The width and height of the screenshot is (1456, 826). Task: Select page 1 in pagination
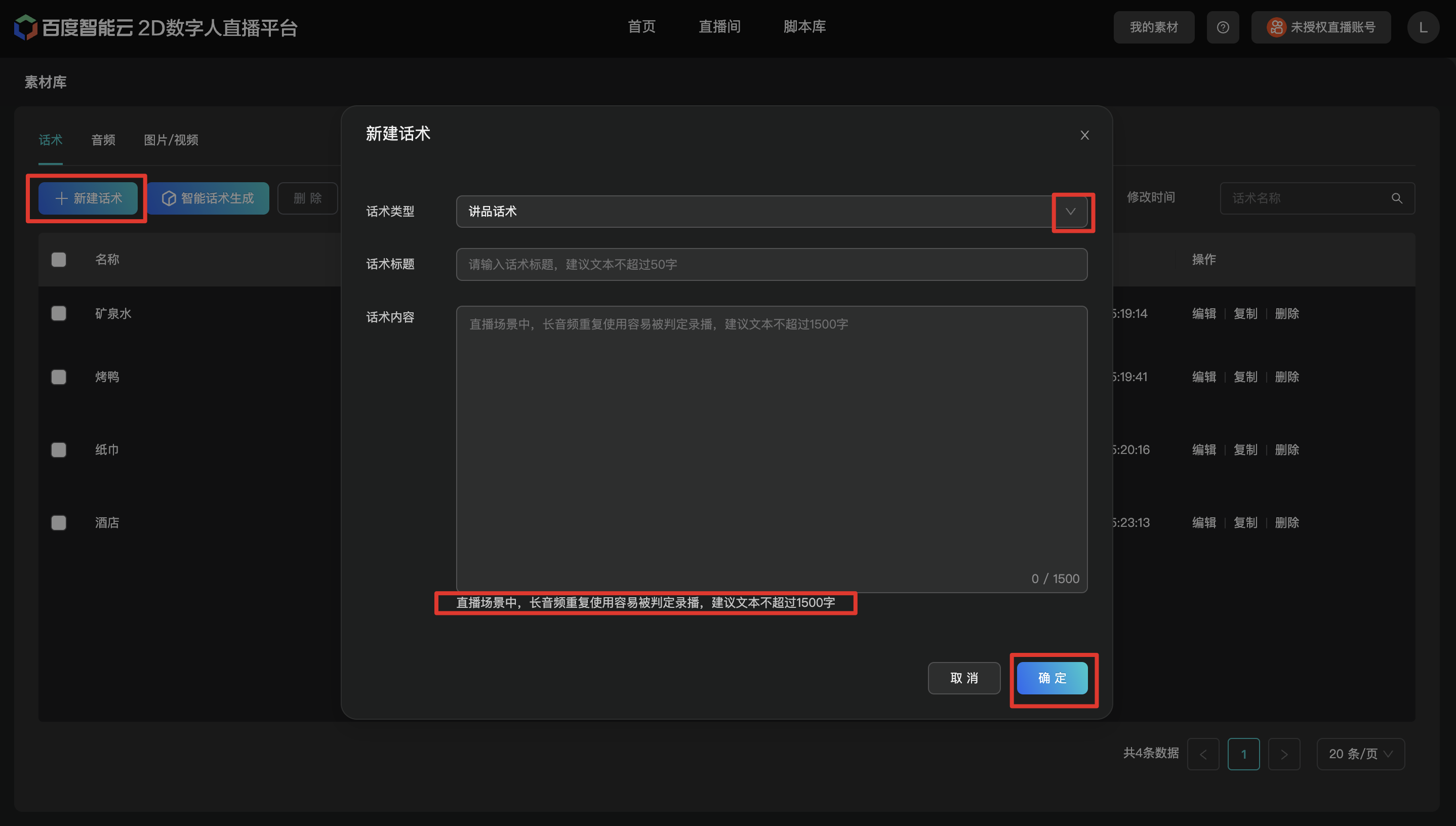[x=1244, y=754]
